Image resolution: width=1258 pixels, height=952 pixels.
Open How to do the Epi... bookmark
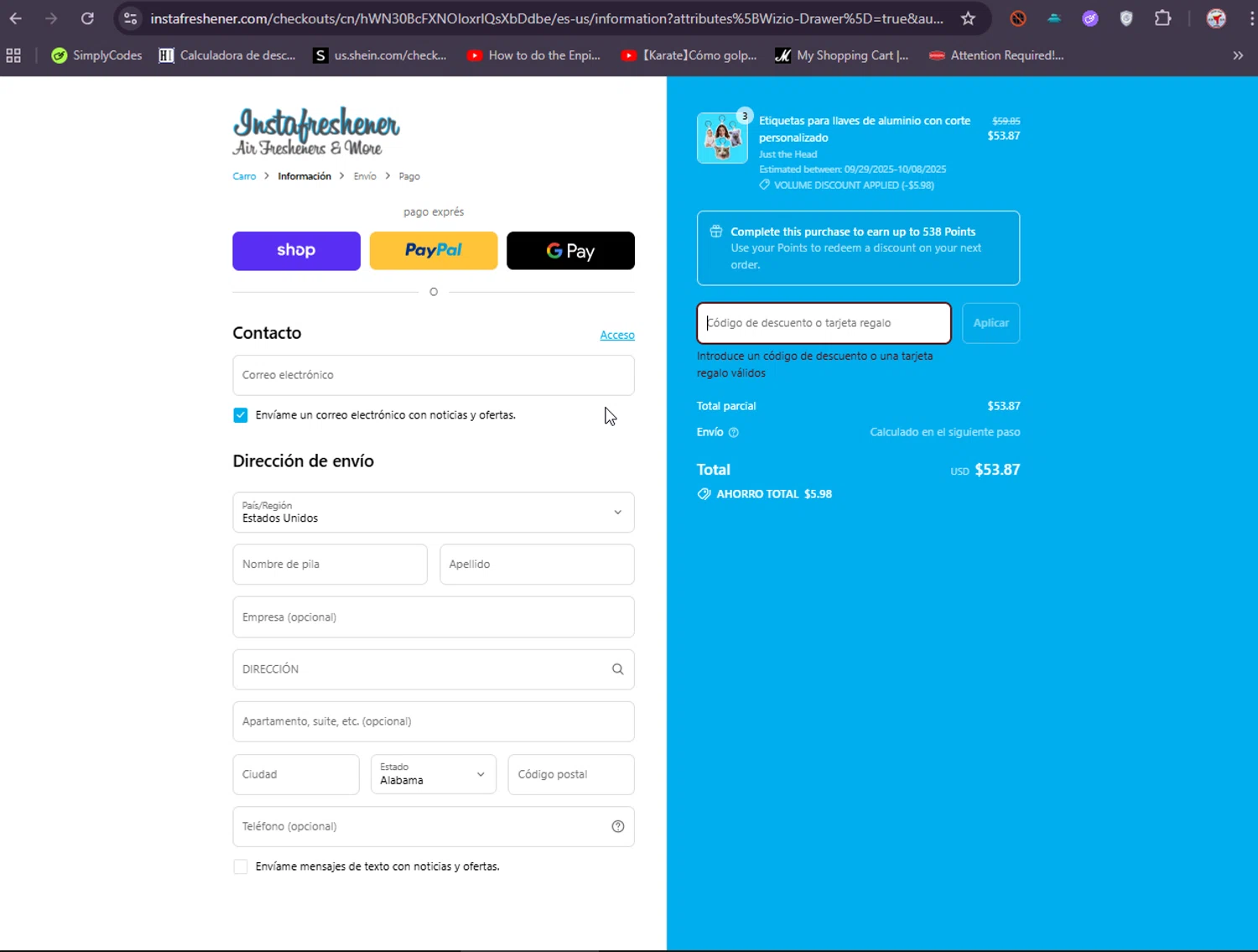coord(534,55)
